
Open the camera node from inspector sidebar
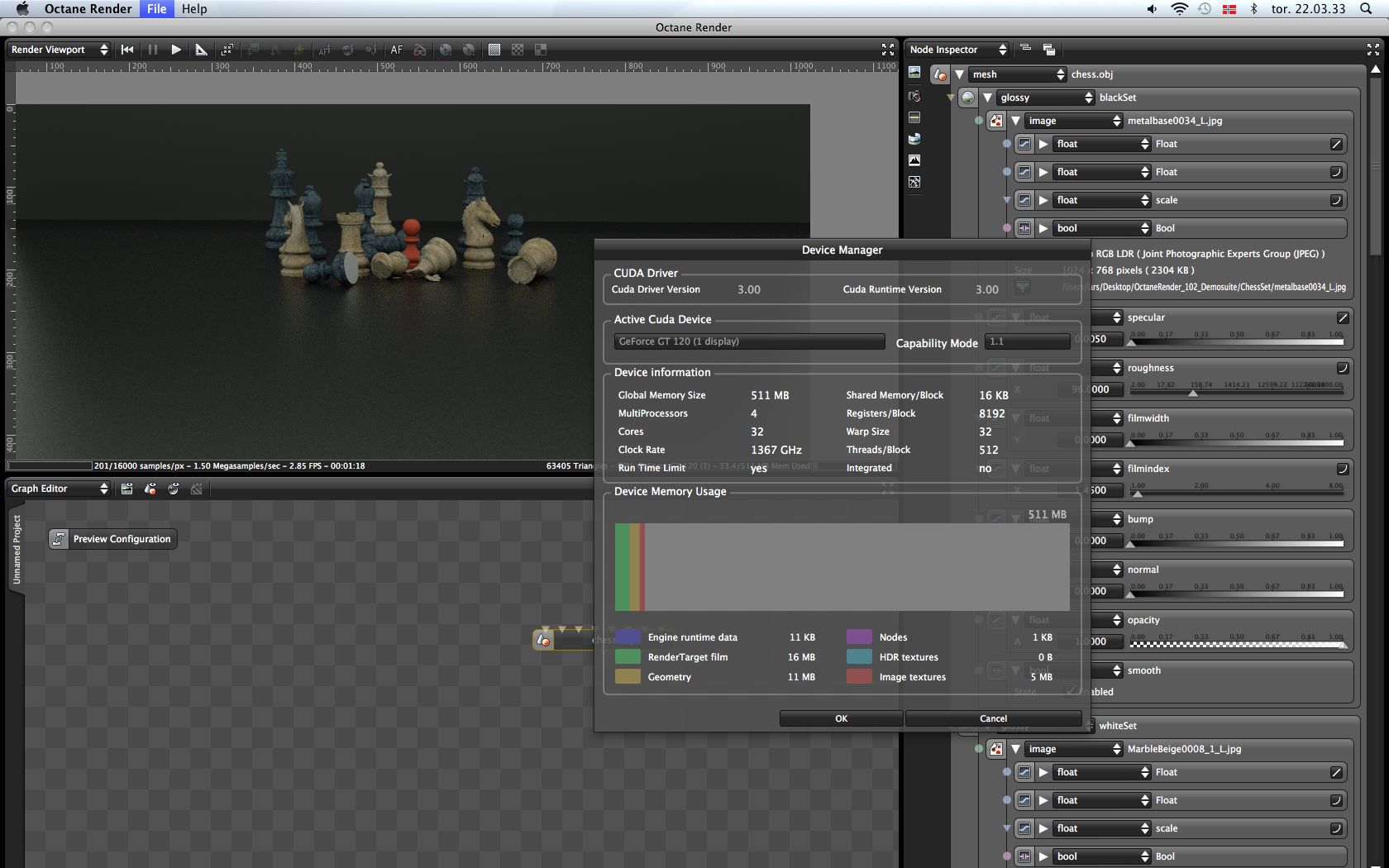click(x=914, y=96)
